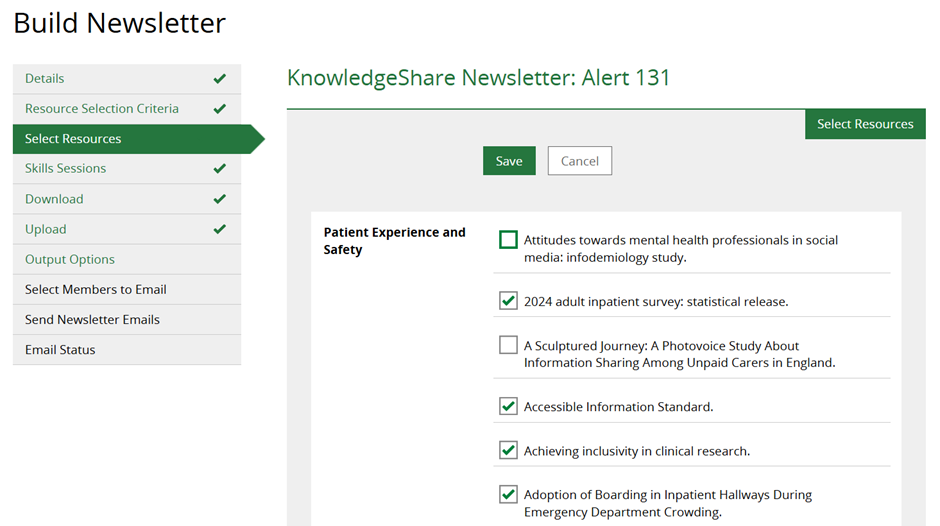Click the 'KnowledgeShare Newsletter: Alert 131' title
Screen dimensions: 940x526
coord(478,78)
